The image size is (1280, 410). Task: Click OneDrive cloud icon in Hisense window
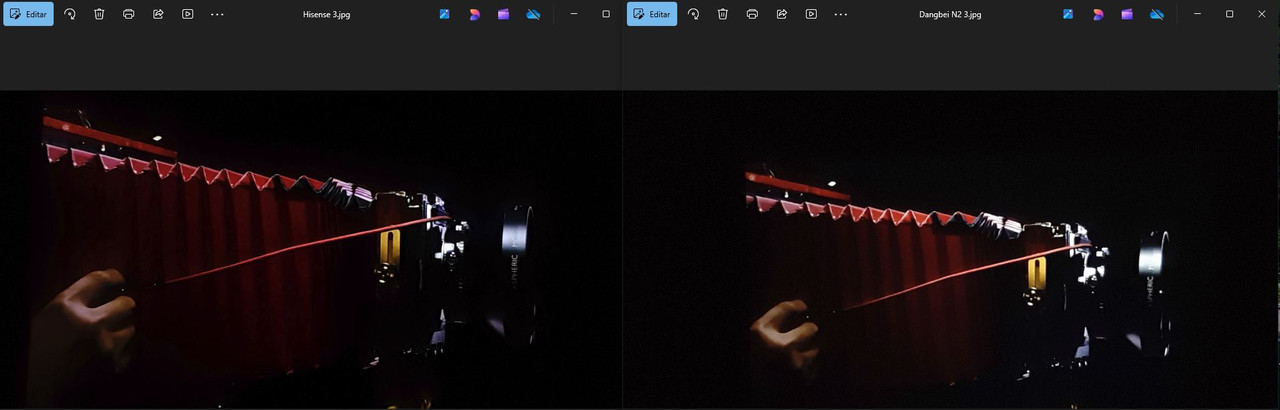(533, 14)
